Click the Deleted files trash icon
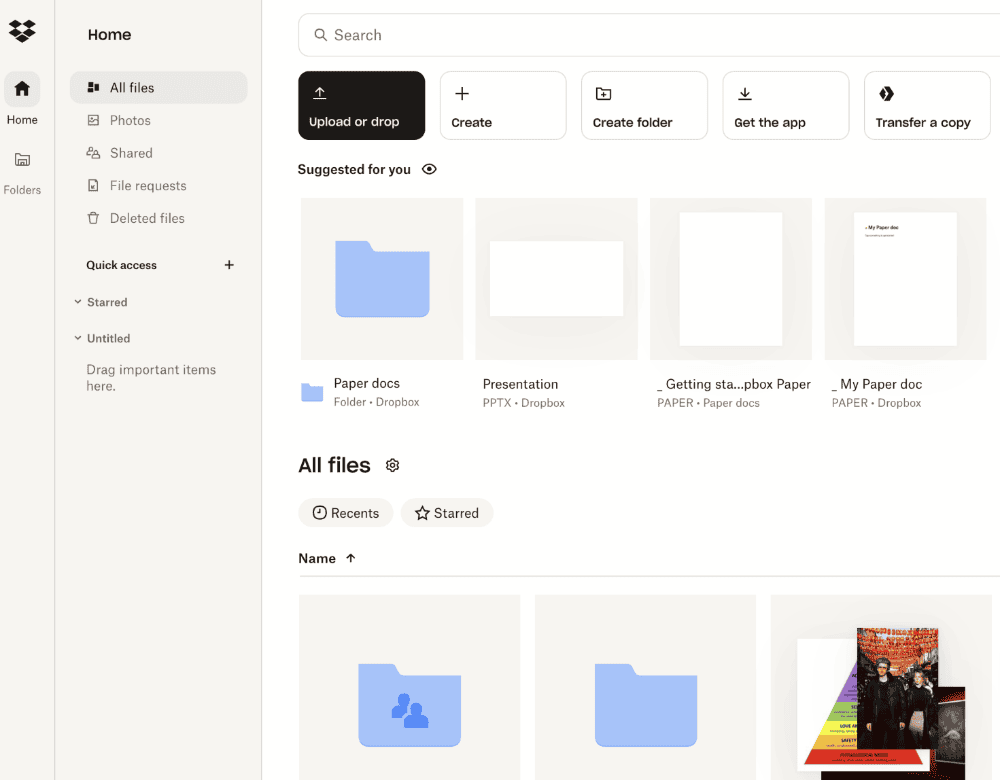 click(x=93, y=218)
